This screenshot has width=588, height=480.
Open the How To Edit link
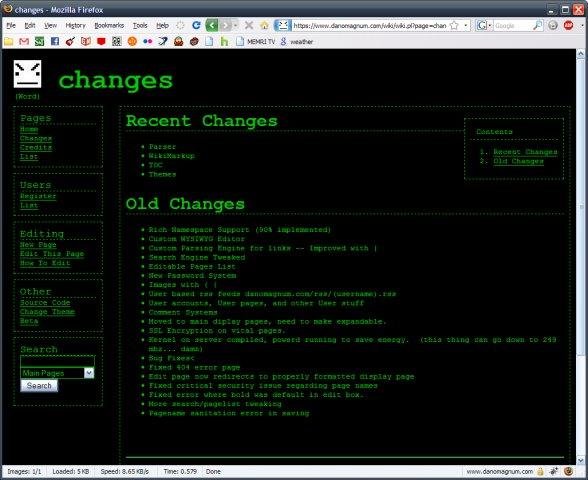coord(45,263)
